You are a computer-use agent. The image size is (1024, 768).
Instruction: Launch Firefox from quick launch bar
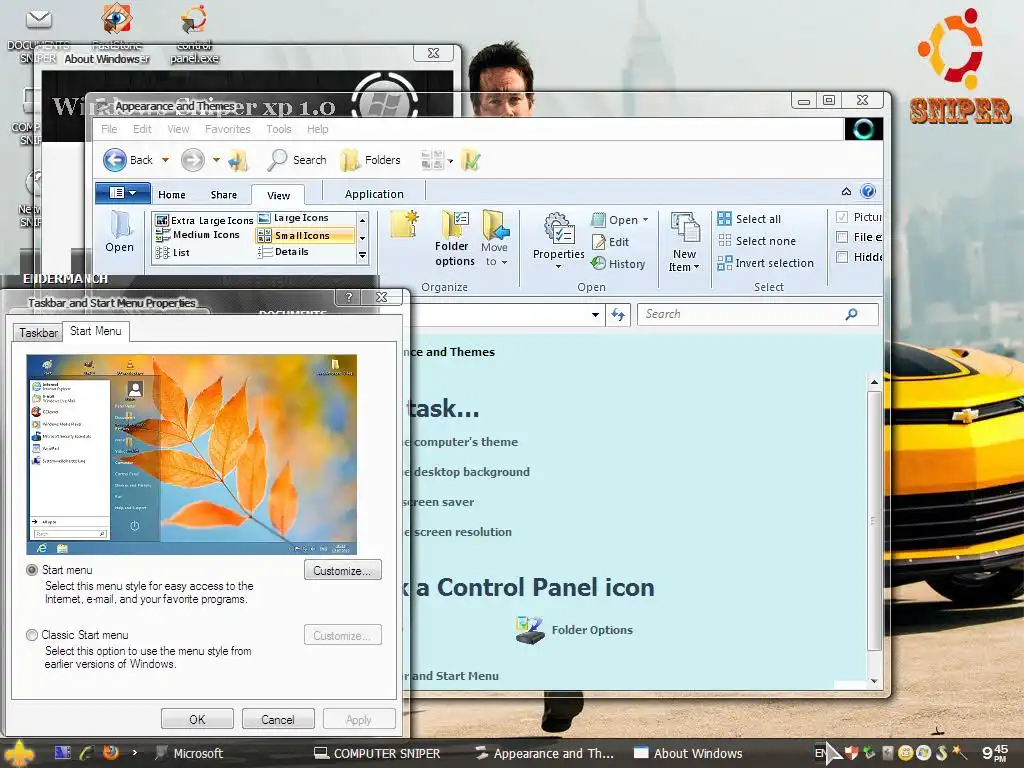111,752
